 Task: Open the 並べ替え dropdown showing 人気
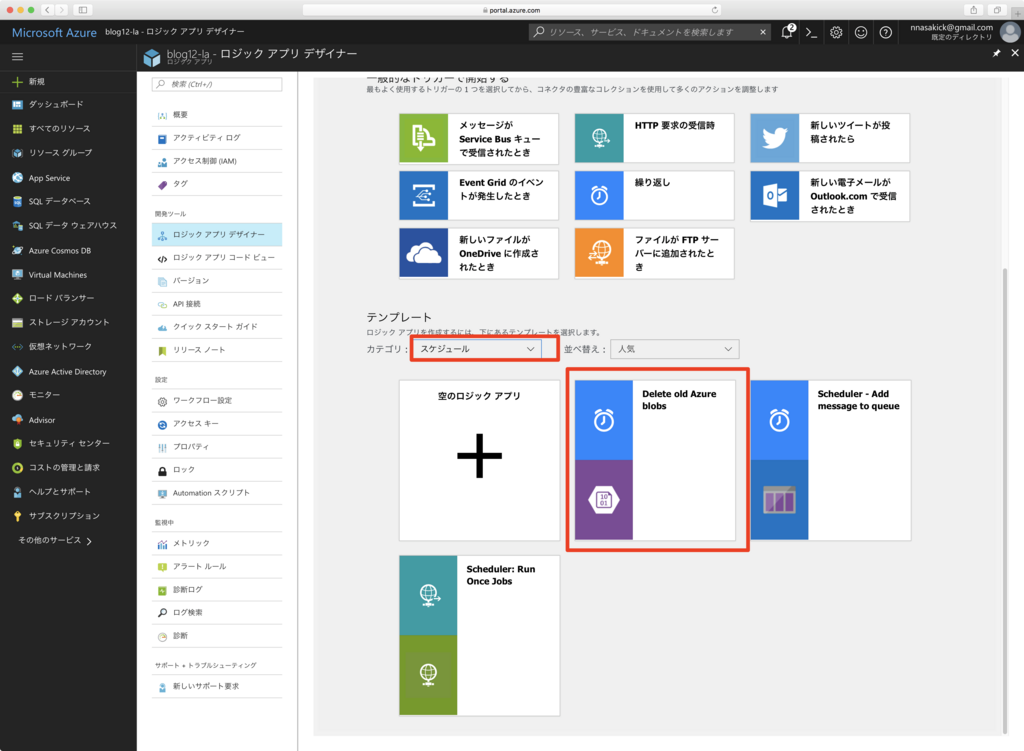[x=675, y=349]
